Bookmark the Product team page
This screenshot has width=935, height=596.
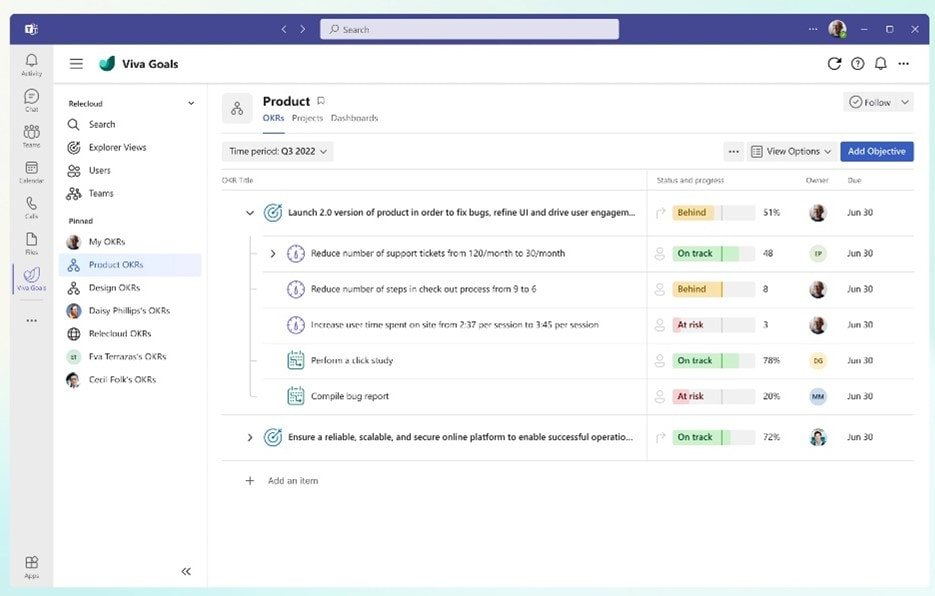coord(321,101)
